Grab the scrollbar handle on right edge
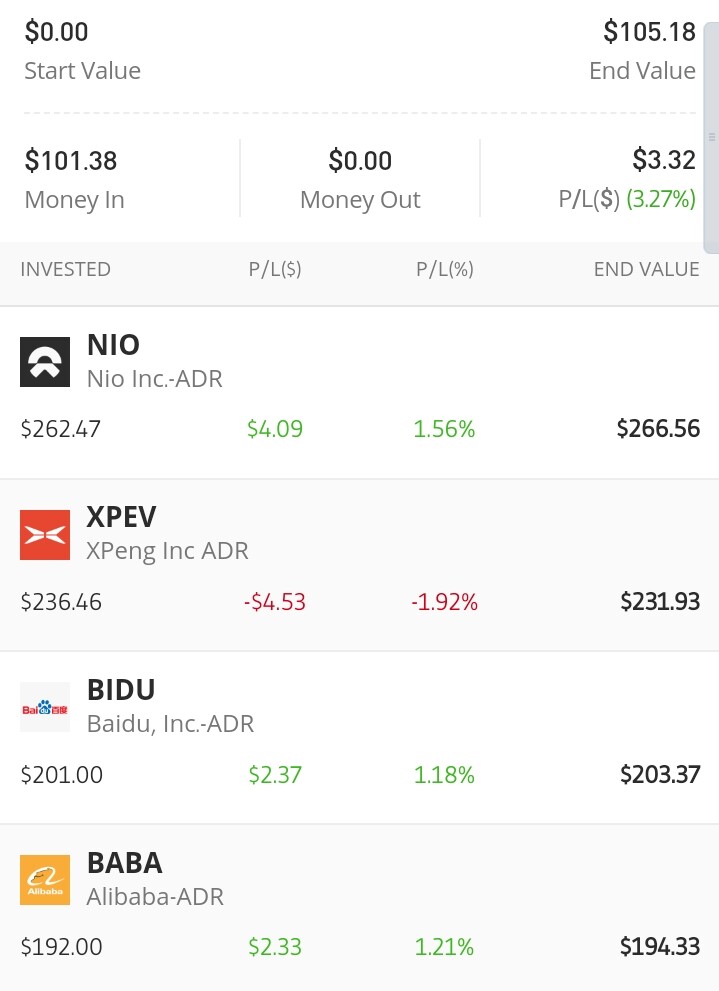This screenshot has height=991, width=719. pyautogui.click(x=711, y=137)
